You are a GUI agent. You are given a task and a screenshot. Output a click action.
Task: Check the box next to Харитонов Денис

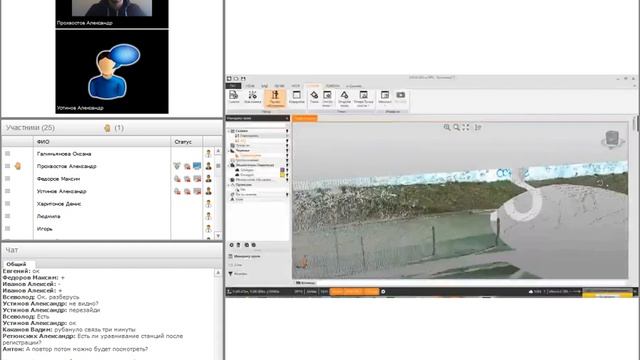tap(7, 203)
